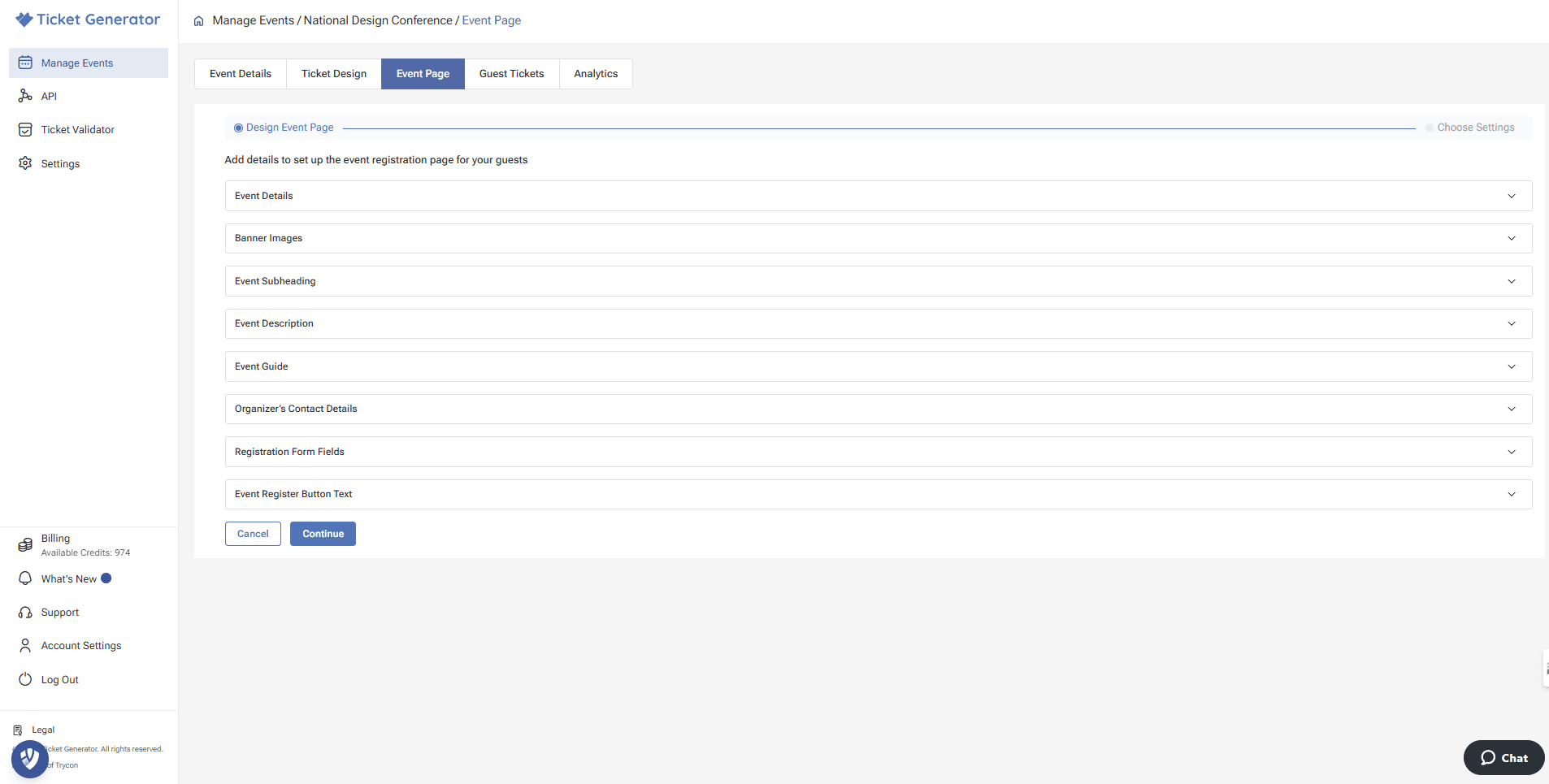This screenshot has width=1549, height=784.
Task: Select the Choose Settings step
Action: 1470,128
